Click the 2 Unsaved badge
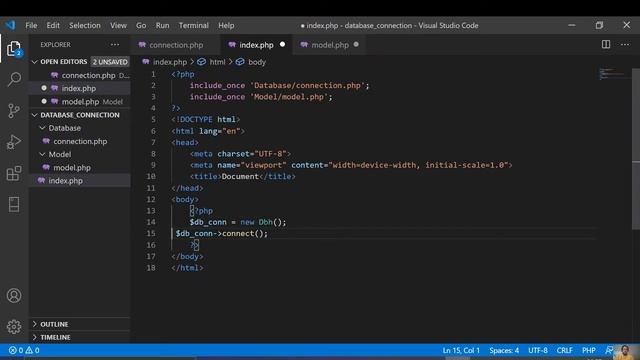The image size is (640, 360). coord(110,62)
